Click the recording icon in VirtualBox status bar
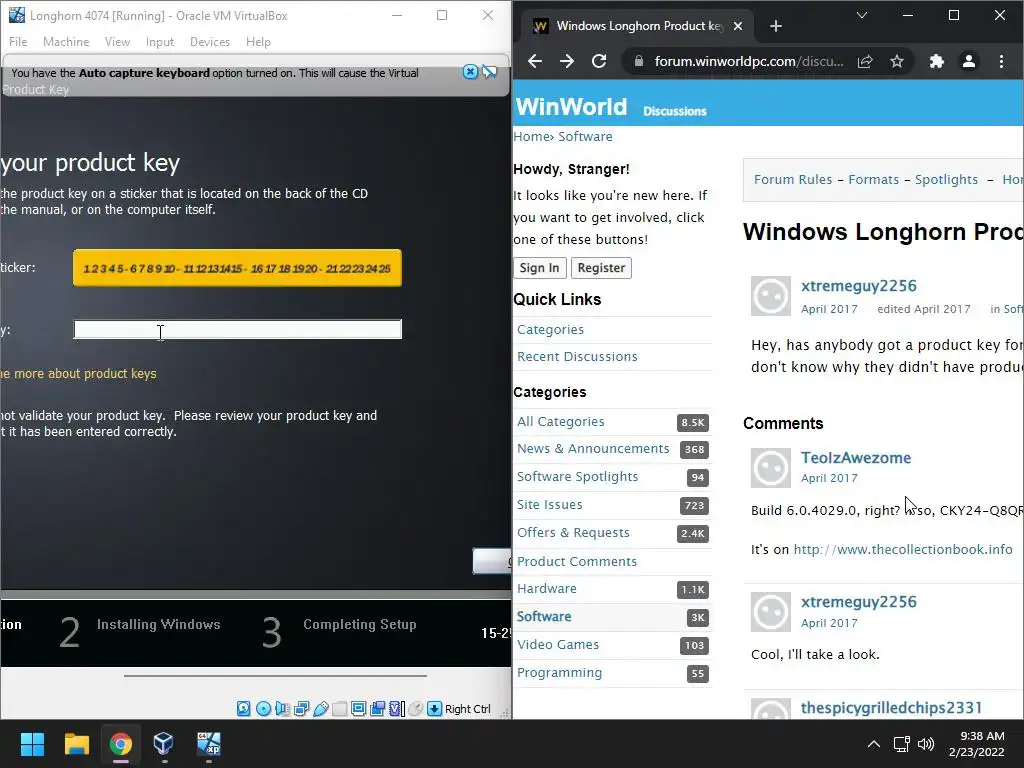Screen dimensions: 1024x768 [x=377, y=709]
